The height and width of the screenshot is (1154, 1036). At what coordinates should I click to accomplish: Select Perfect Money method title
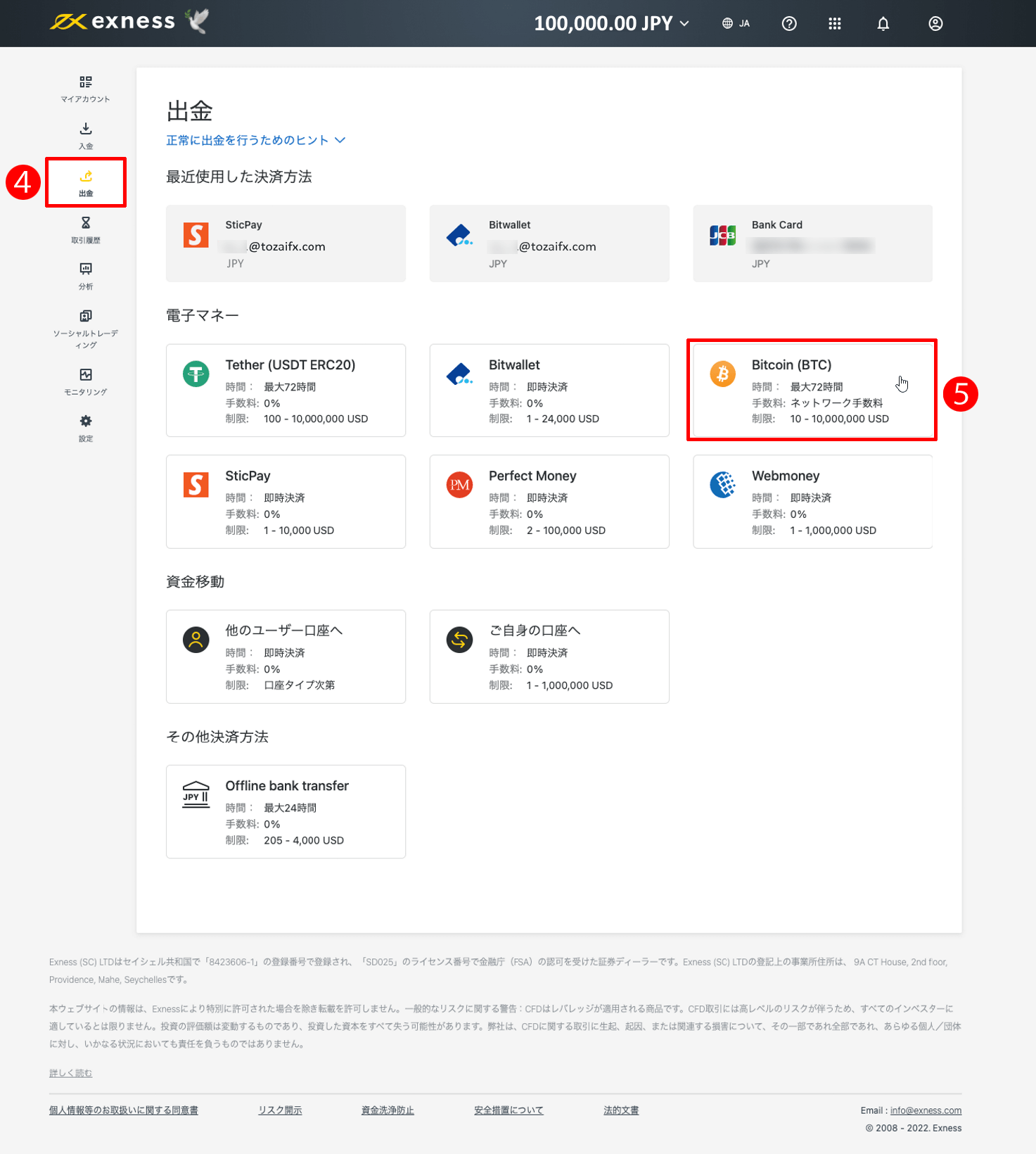(x=532, y=476)
